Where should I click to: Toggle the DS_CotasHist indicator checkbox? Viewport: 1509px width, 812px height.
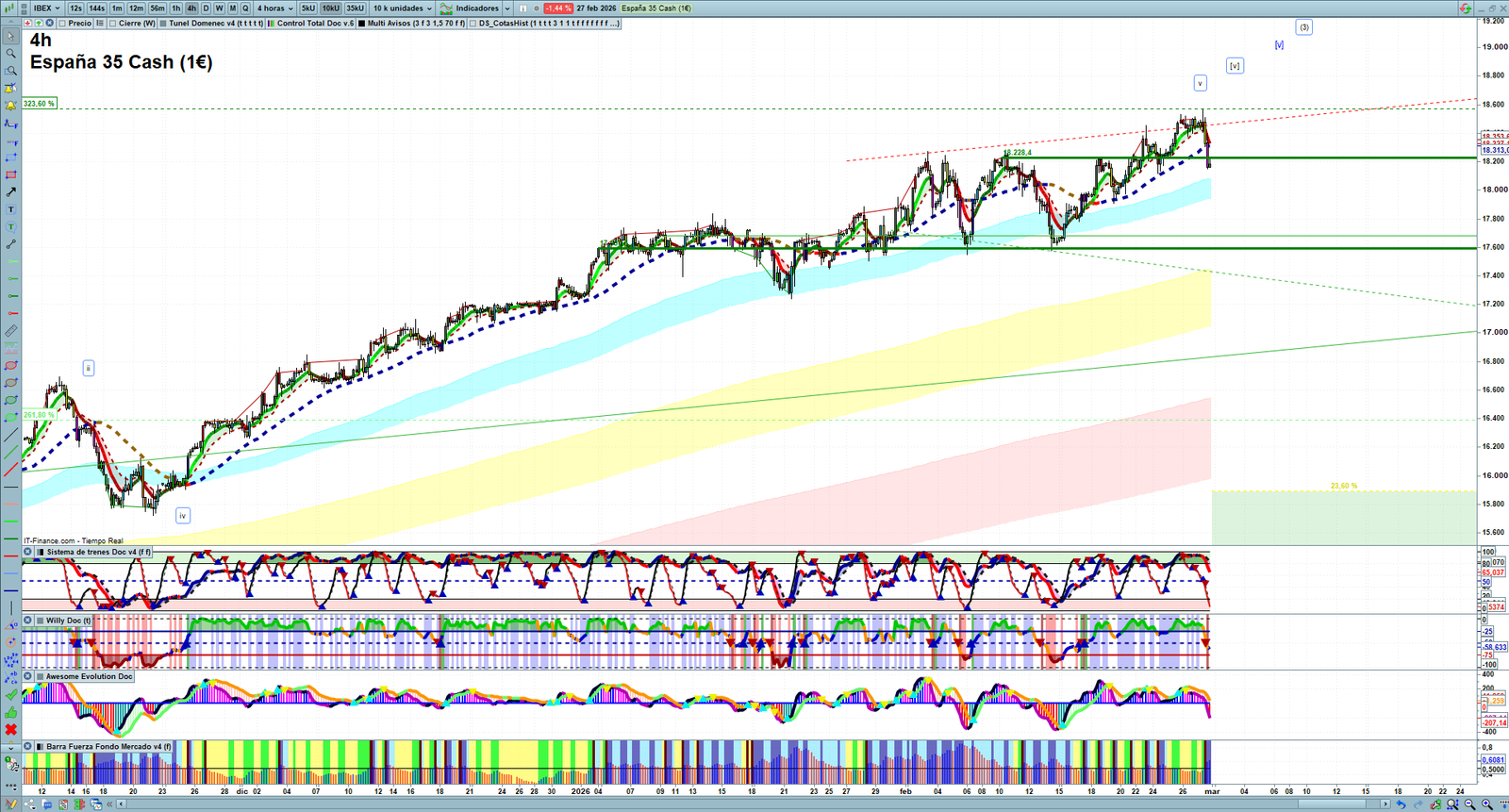click(473, 24)
